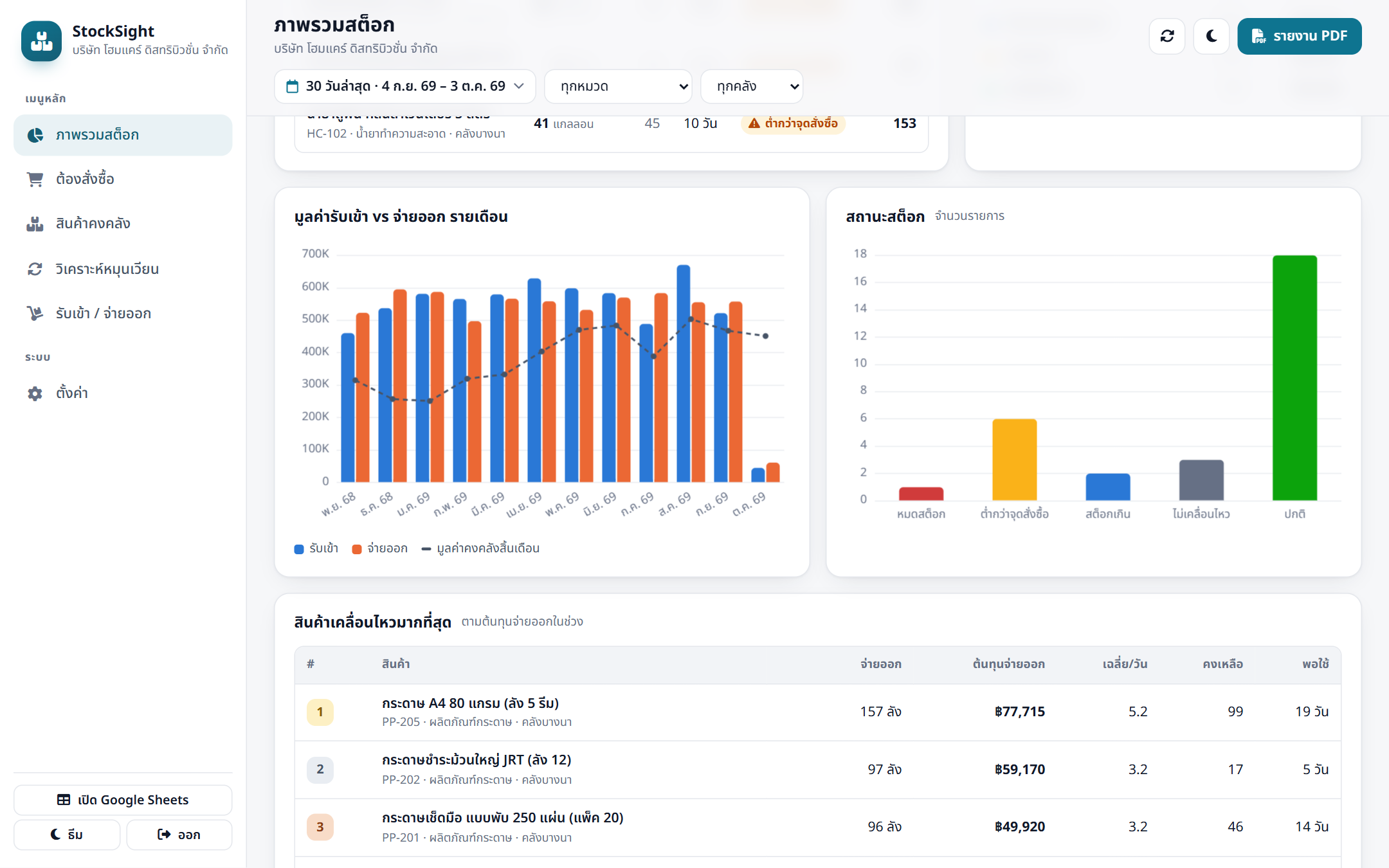This screenshot has width=1389, height=868.
Task: Open the ทุกคลัง warehouse dropdown
Action: click(752, 86)
